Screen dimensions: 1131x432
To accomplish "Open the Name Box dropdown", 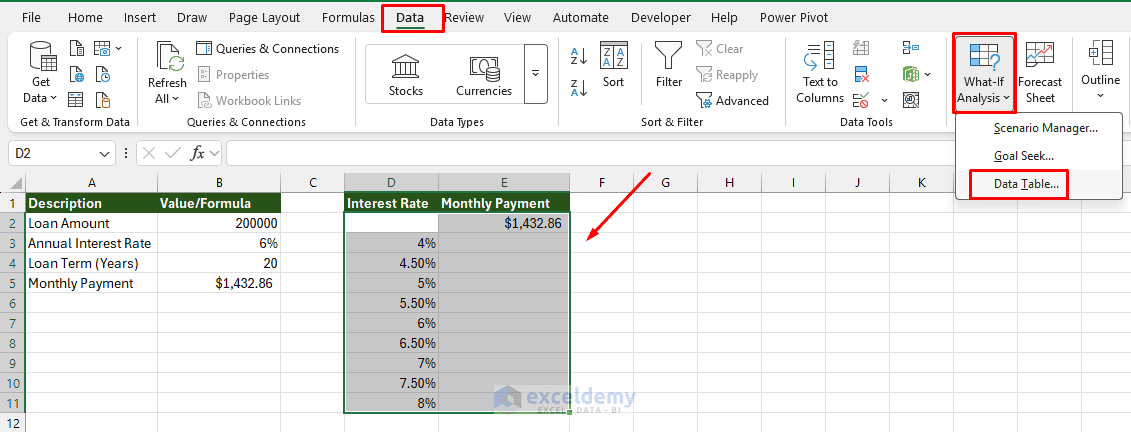I will tap(105, 154).
